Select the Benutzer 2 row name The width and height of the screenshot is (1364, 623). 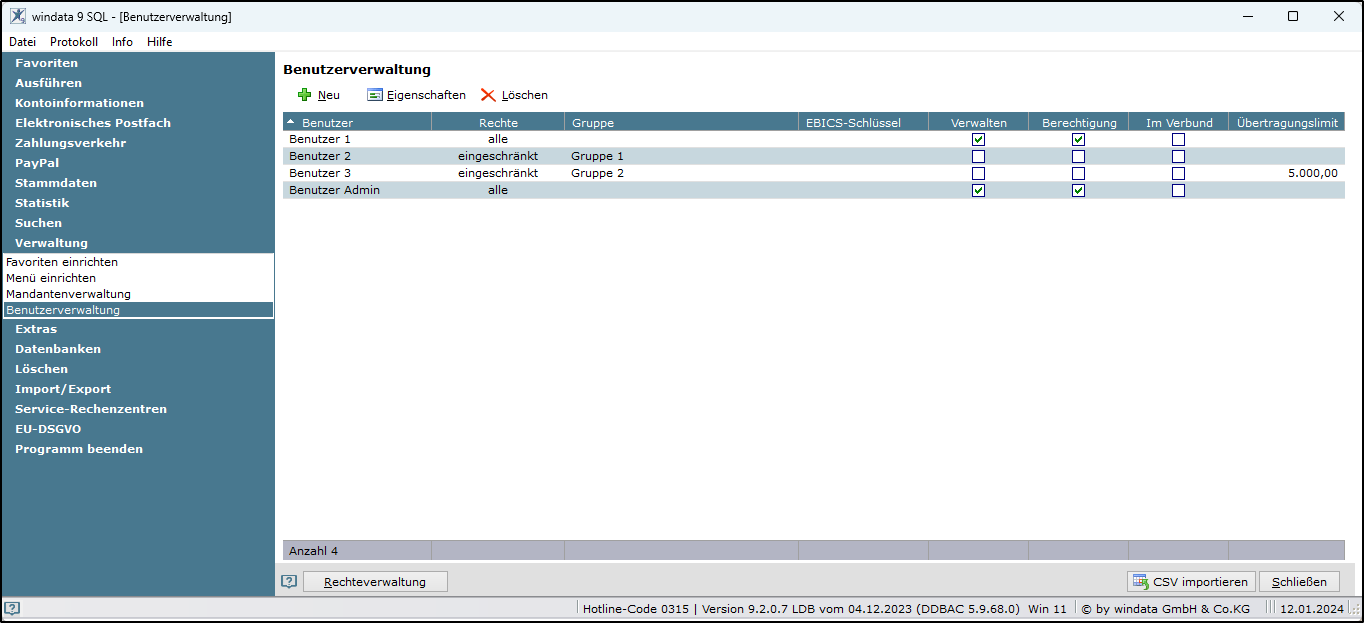point(320,156)
